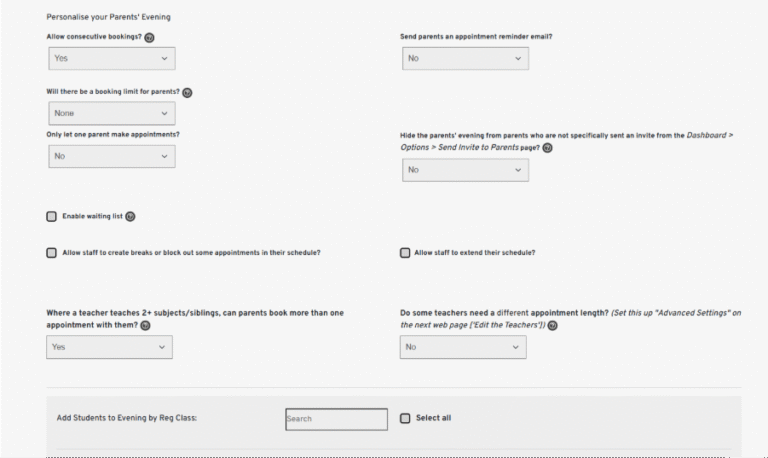Click help icon beside Allow consecutive bookings
Image resolution: width=768 pixels, height=458 pixels.
pos(149,38)
